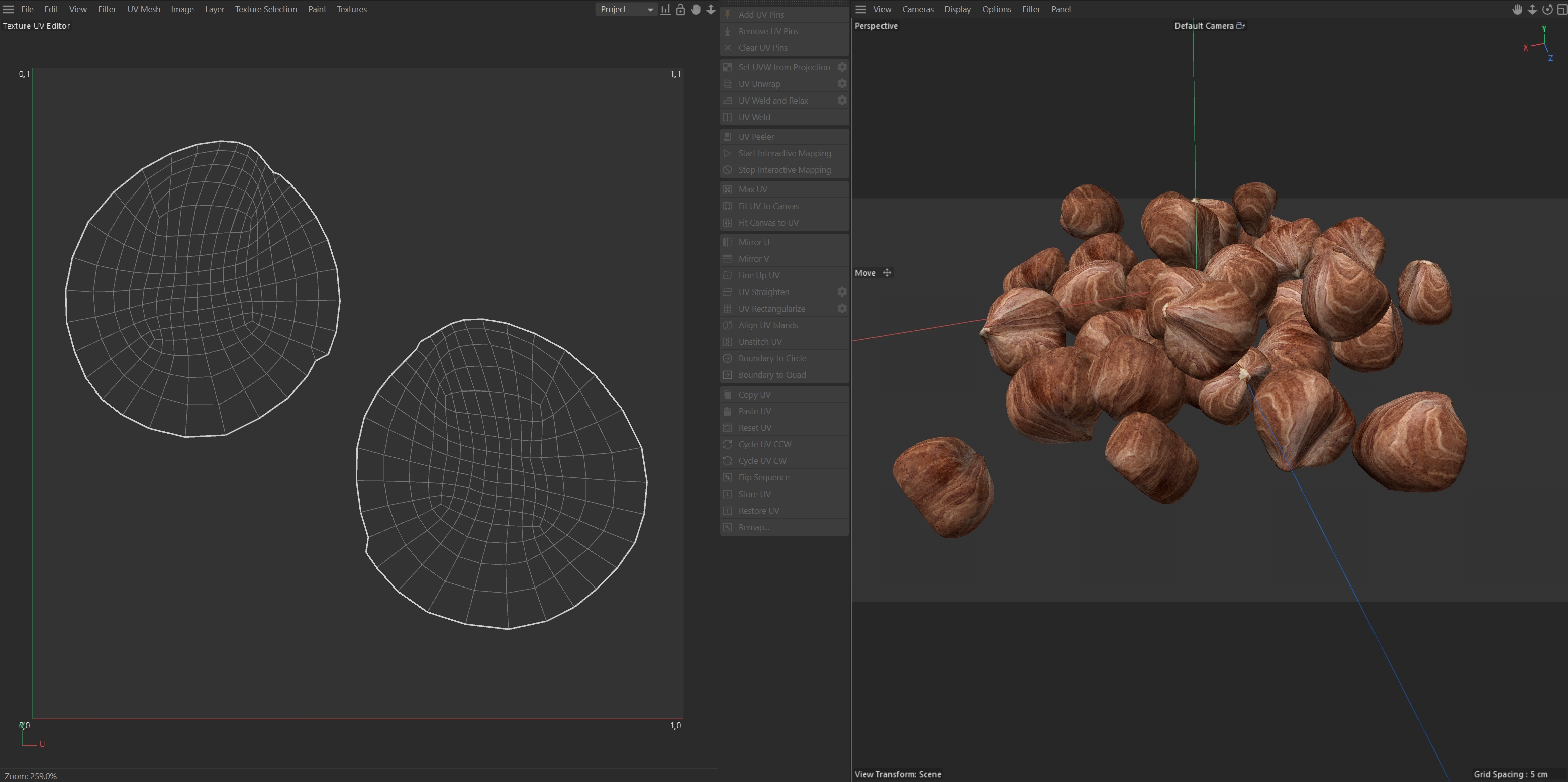Click Fit UV to Canvas command
Image resolution: width=1568 pixels, height=782 pixels.
click(768, 206)
